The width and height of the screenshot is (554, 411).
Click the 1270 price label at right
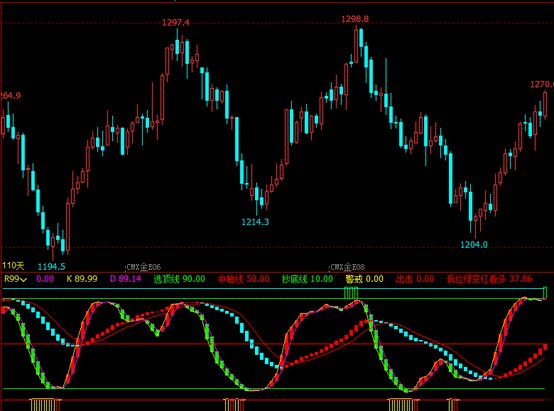(x=542, y=84)
